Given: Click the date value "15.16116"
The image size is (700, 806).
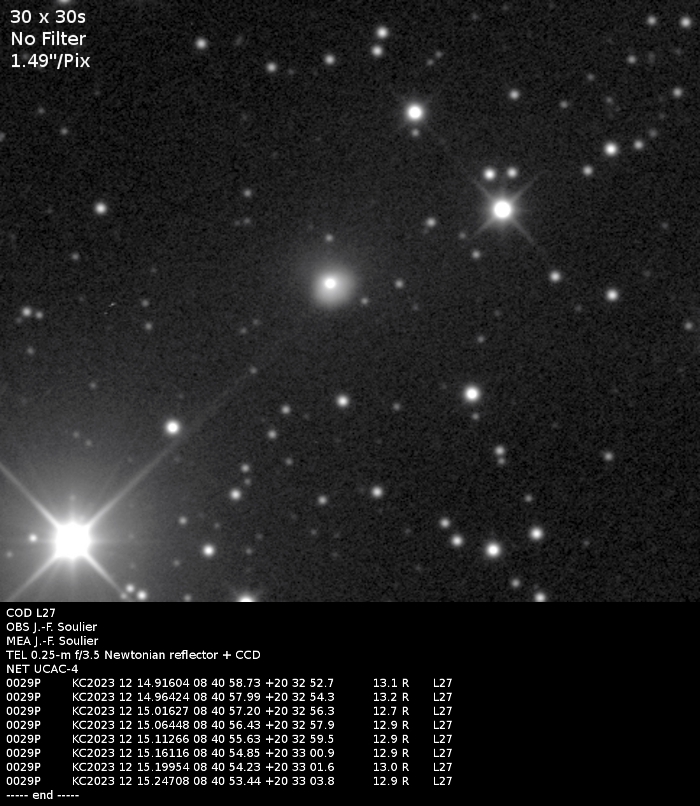Looking at the screenshot, I should [163, 753].
